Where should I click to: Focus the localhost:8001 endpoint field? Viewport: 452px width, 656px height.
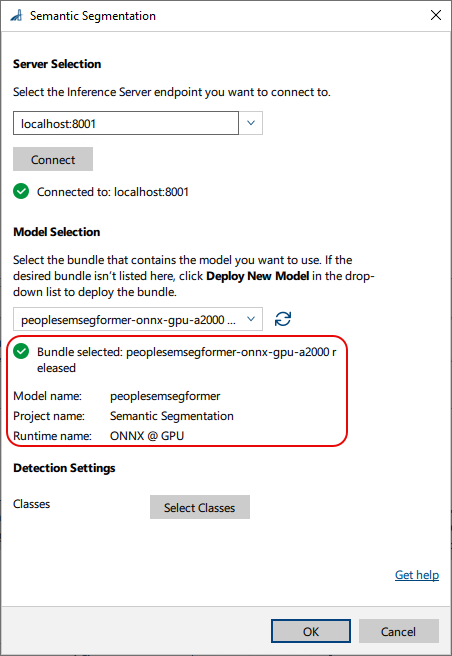tap(126, 123)
